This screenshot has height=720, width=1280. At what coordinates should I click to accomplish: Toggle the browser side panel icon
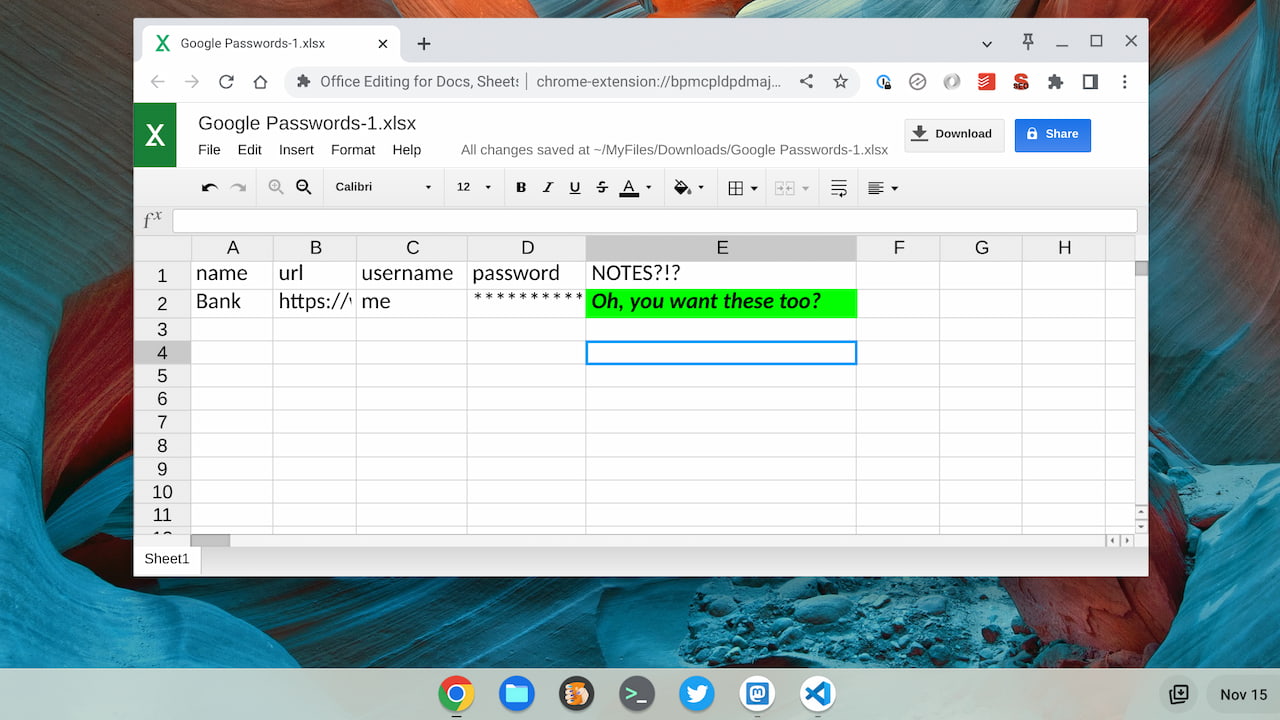pyautogui.click(x=1090, y=82)
